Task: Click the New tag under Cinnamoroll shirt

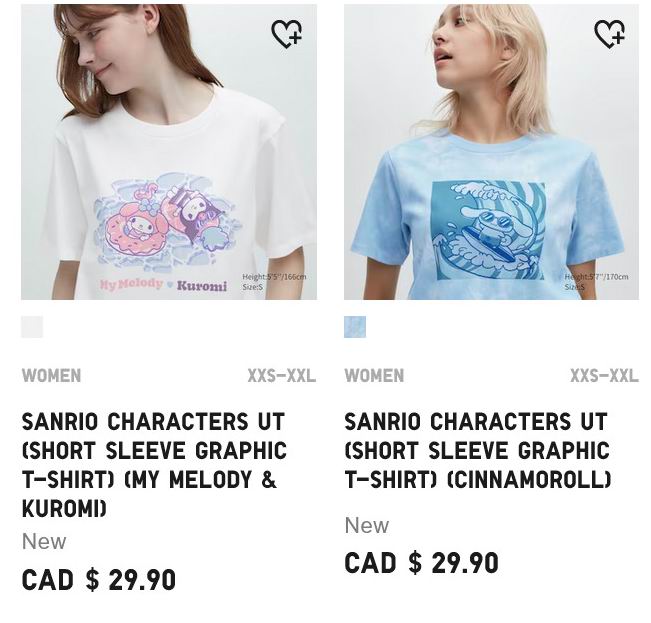Action: [x=367, y=525]
